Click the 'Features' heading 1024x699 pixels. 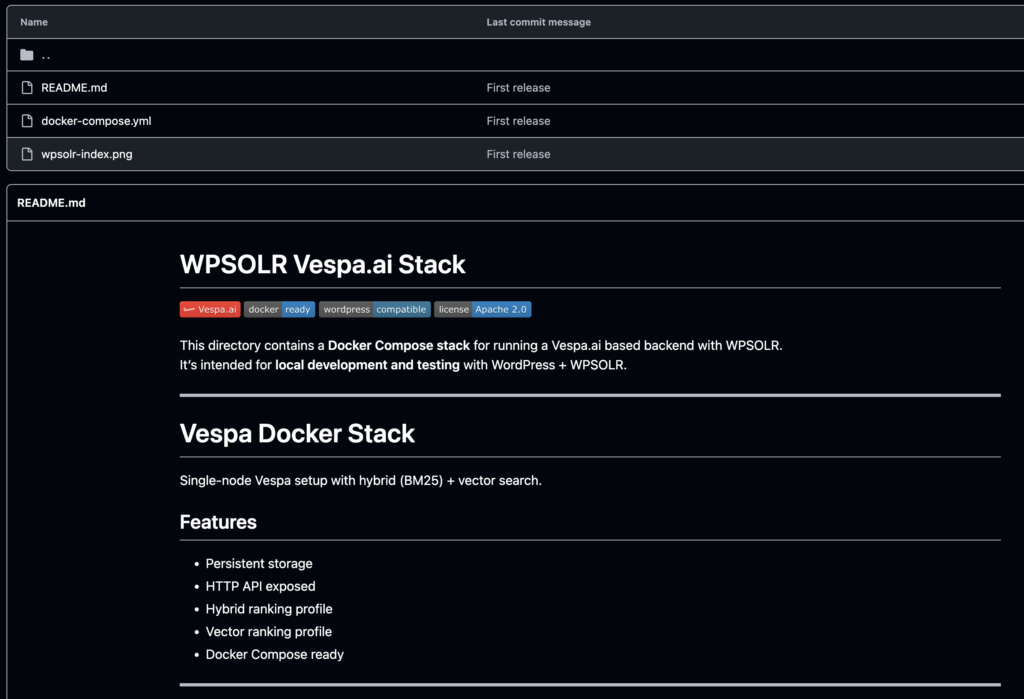click(218, 522)
